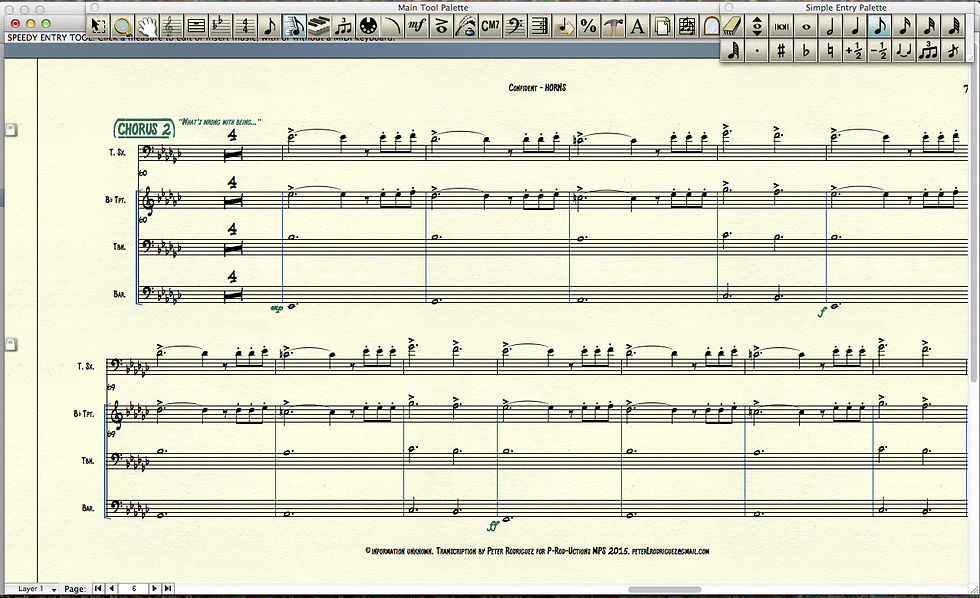This screenshot has width=980, height=598.
Task: Select the Smart Shape slur tool
Action: click(392, 26)
